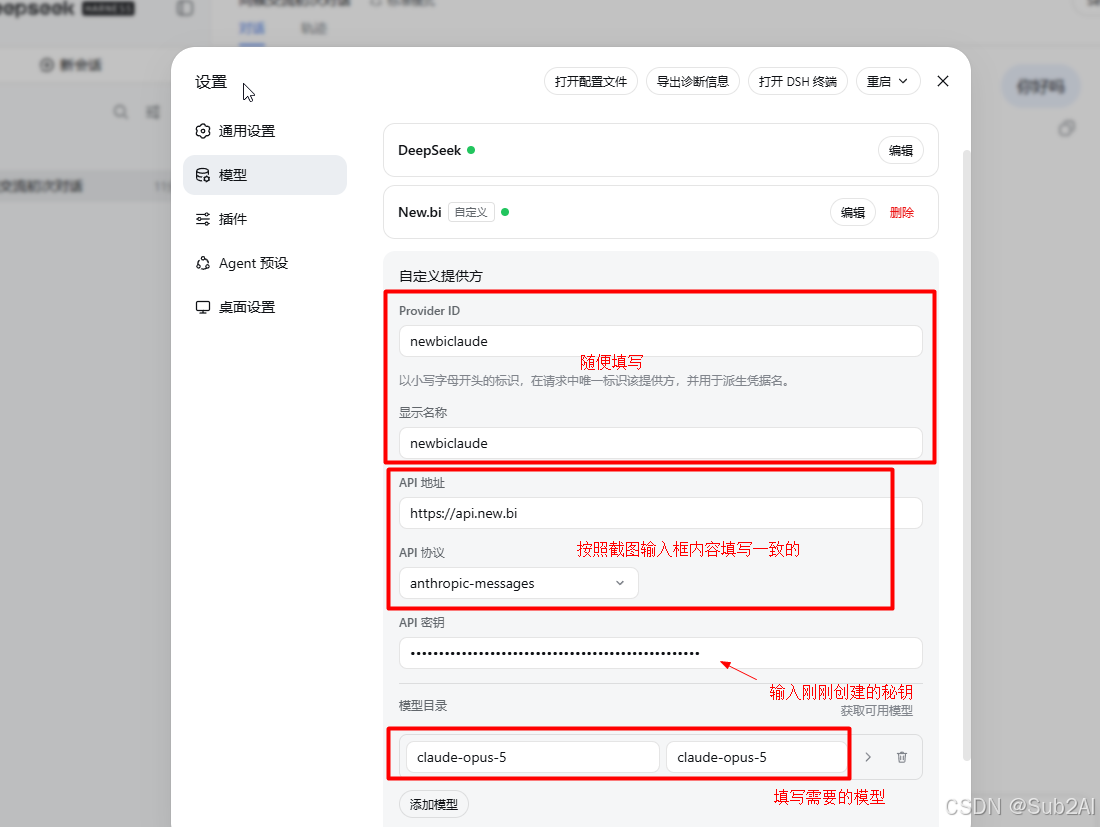Image resolution: width=1100 pixels, height=827 pixels.
Task: Close the settings dialog
Action: [943, 81]
